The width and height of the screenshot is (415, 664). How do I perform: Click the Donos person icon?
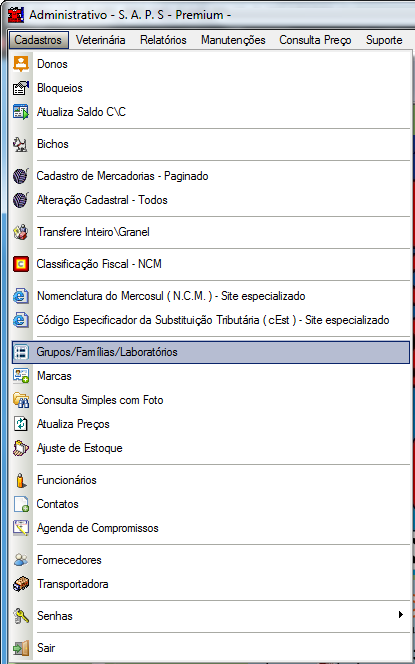click(x=21, y=64)
